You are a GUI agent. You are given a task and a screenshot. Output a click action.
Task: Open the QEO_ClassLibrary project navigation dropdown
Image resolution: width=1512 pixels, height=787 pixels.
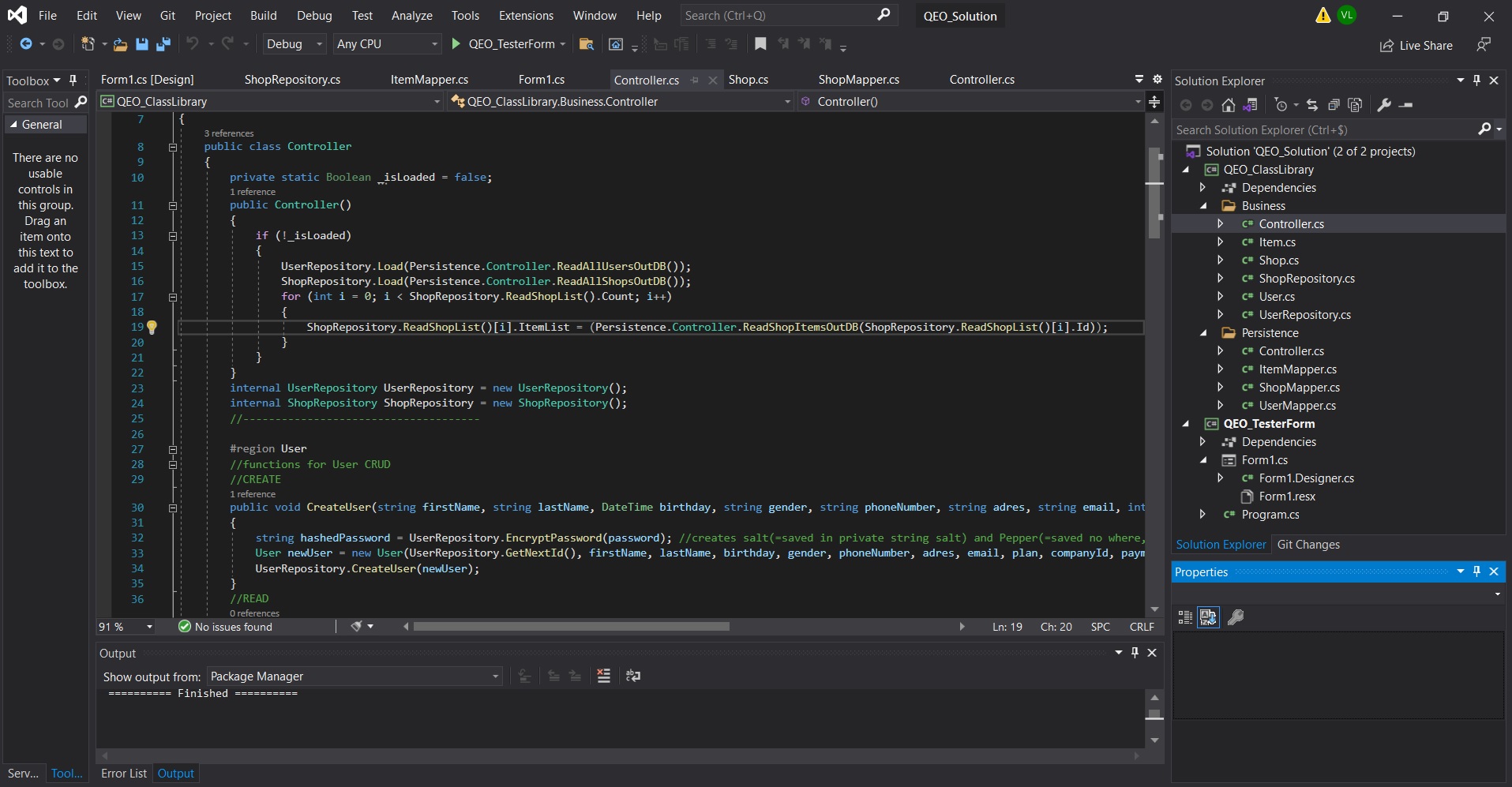pyautogui.click(x=271, y=101)
